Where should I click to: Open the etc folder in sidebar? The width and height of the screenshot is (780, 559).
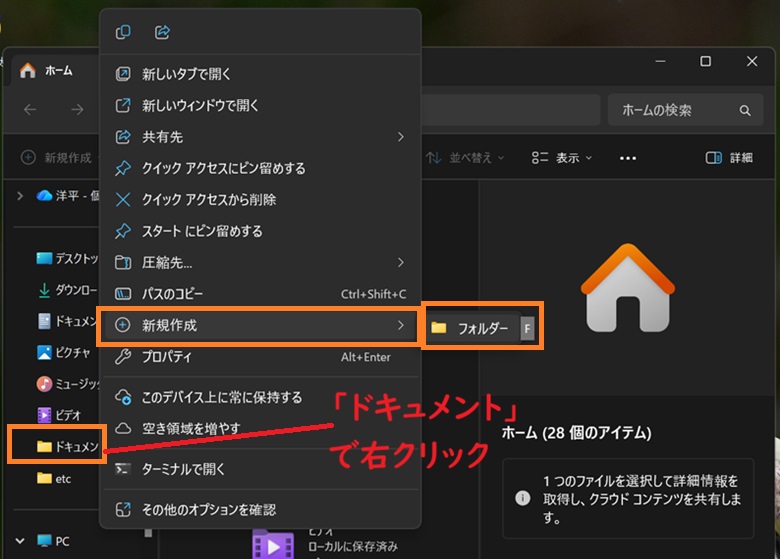tap(54, 478)
